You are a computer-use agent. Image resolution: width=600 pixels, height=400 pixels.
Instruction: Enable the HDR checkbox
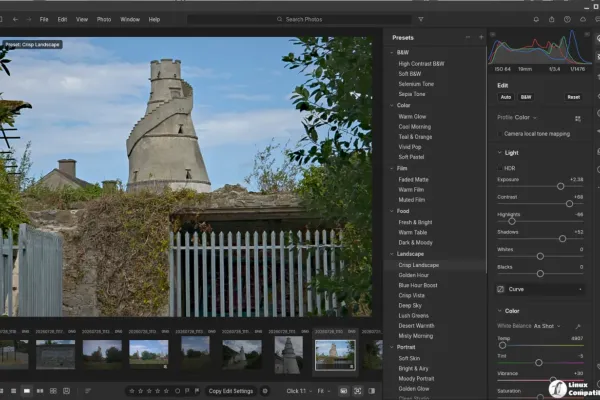point(500,168)
